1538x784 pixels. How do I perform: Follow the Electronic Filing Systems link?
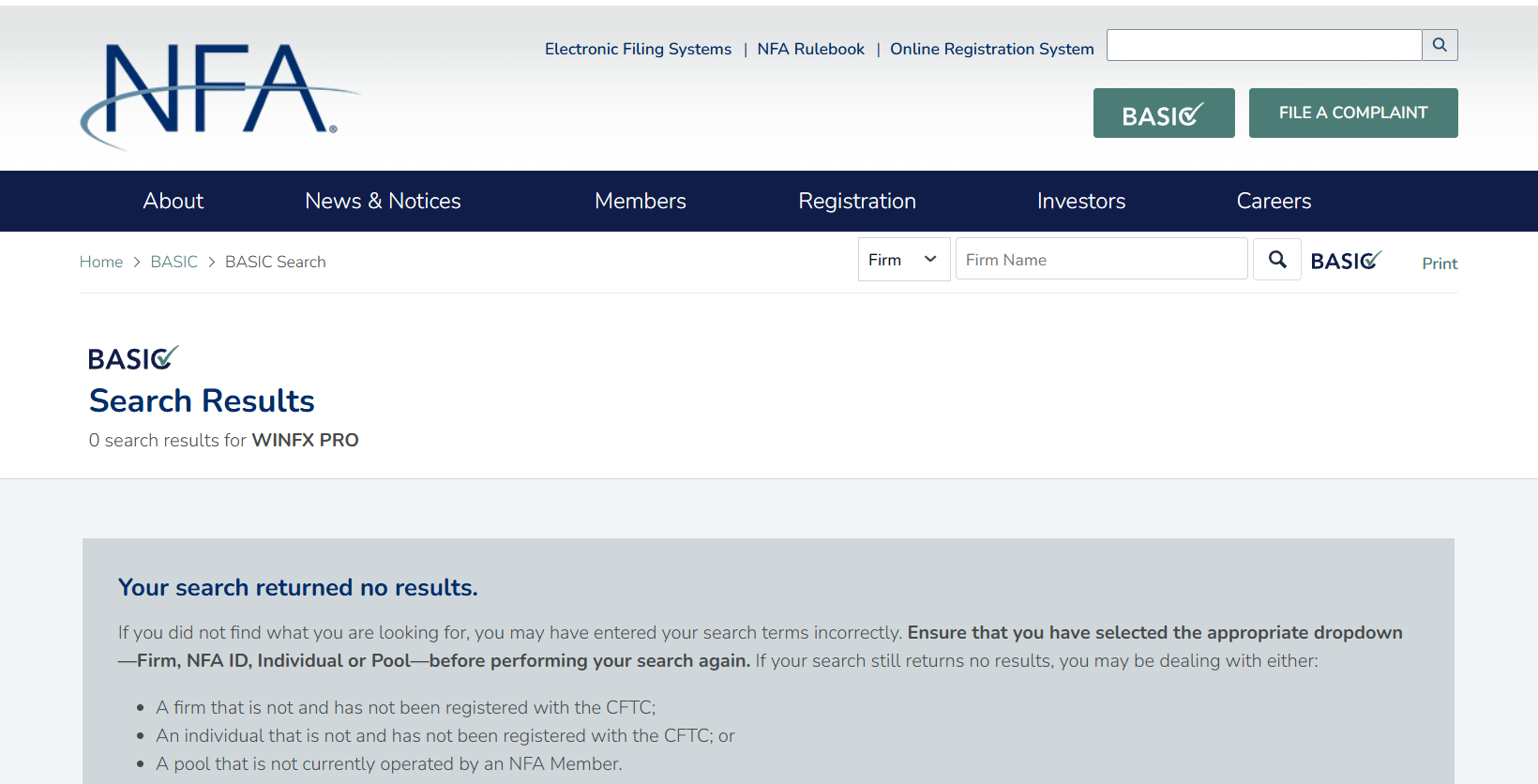tap(638, 49)
